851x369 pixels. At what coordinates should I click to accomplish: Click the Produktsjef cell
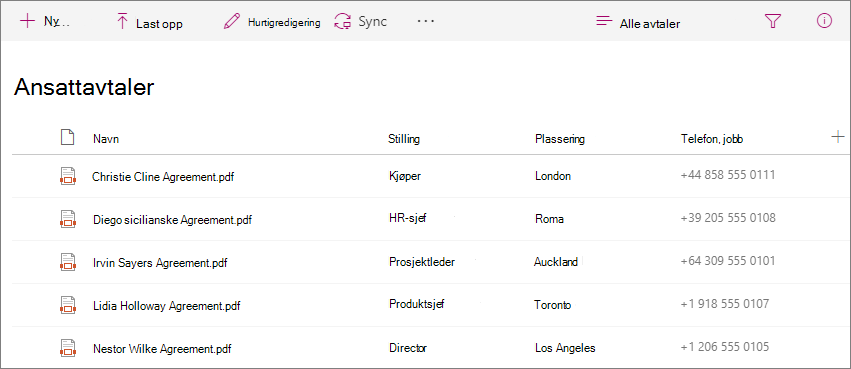tap(417, 304)
